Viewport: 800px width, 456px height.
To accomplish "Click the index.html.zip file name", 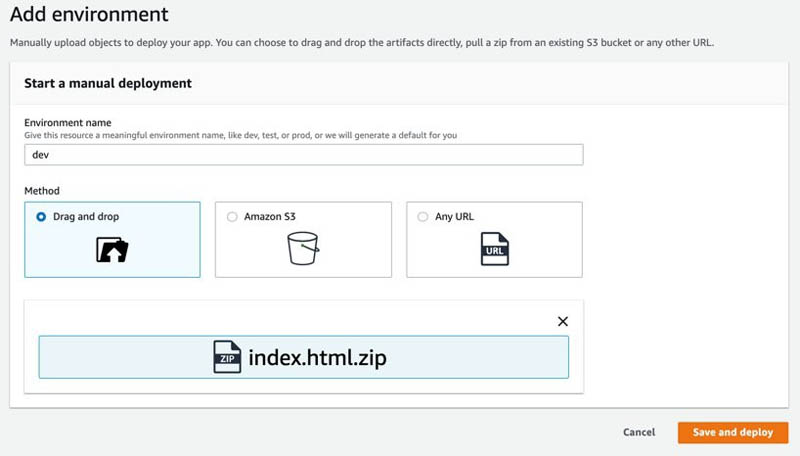I will coord(317,358).
